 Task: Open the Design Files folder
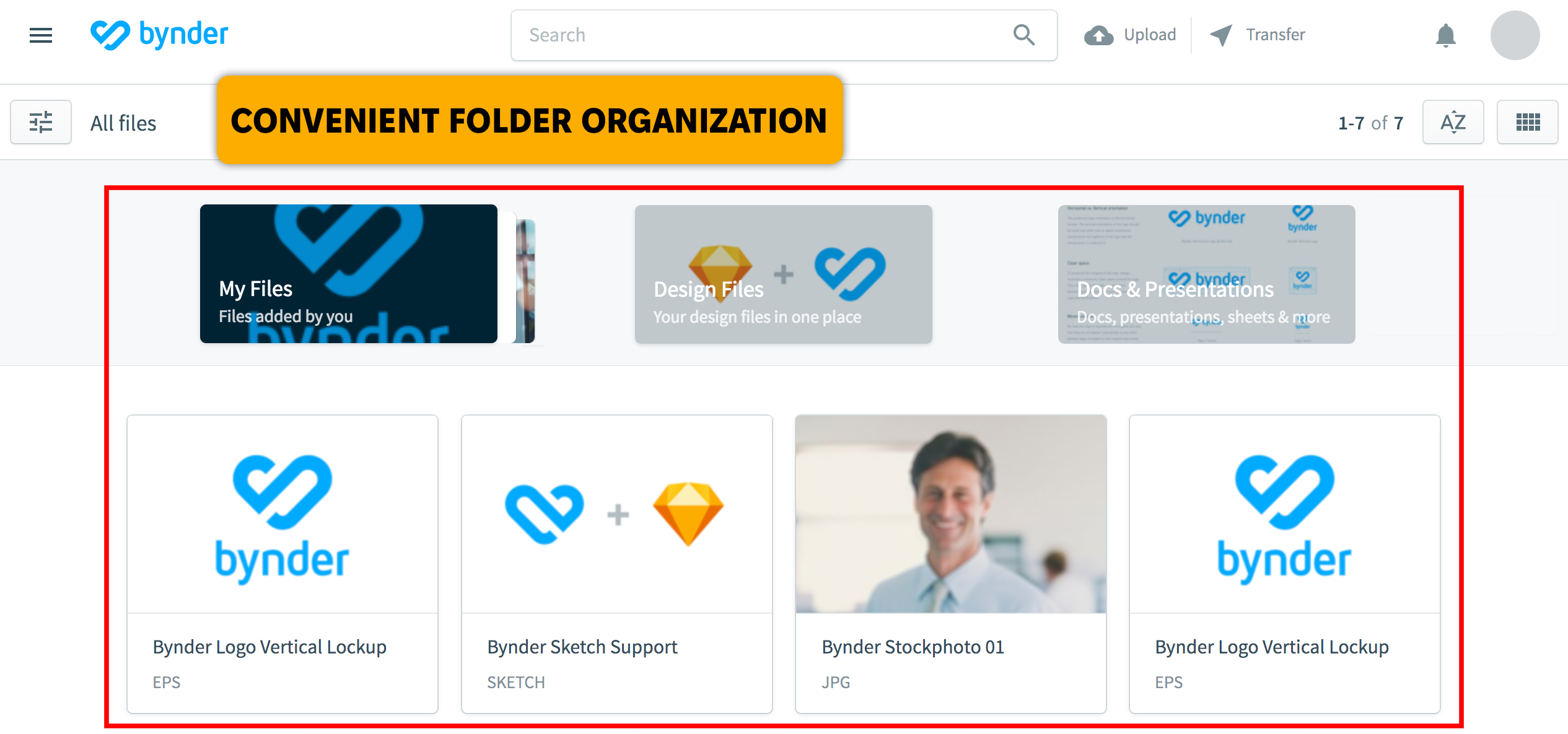783,274
